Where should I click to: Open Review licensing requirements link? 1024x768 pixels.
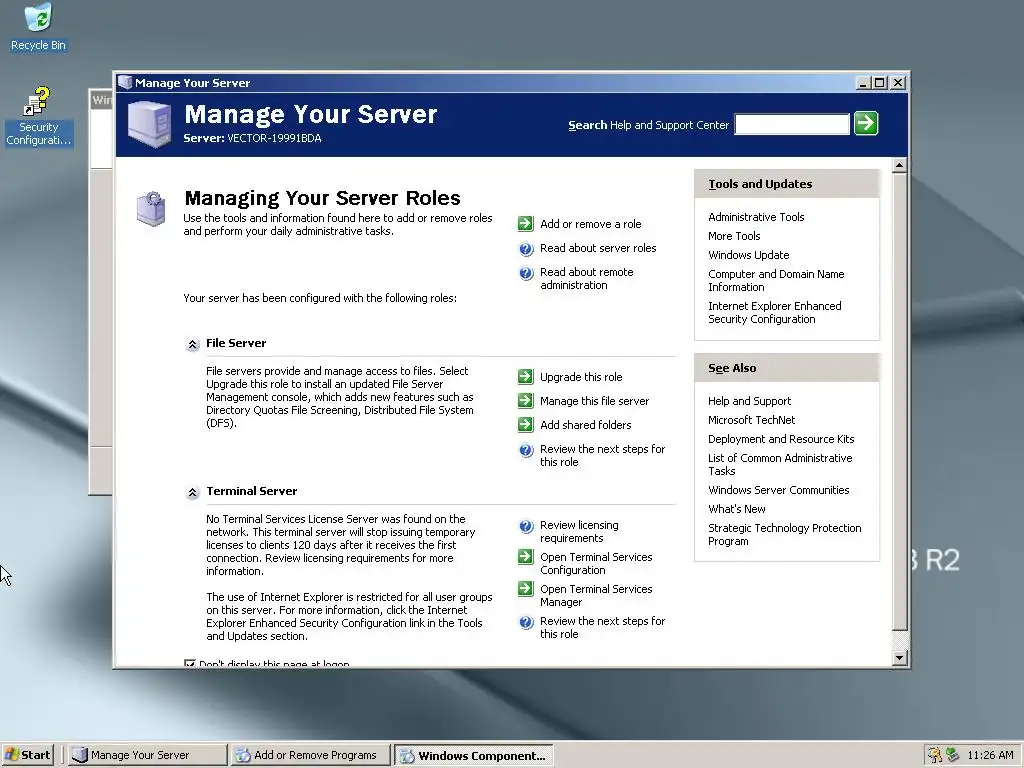[x=579, y=532]
